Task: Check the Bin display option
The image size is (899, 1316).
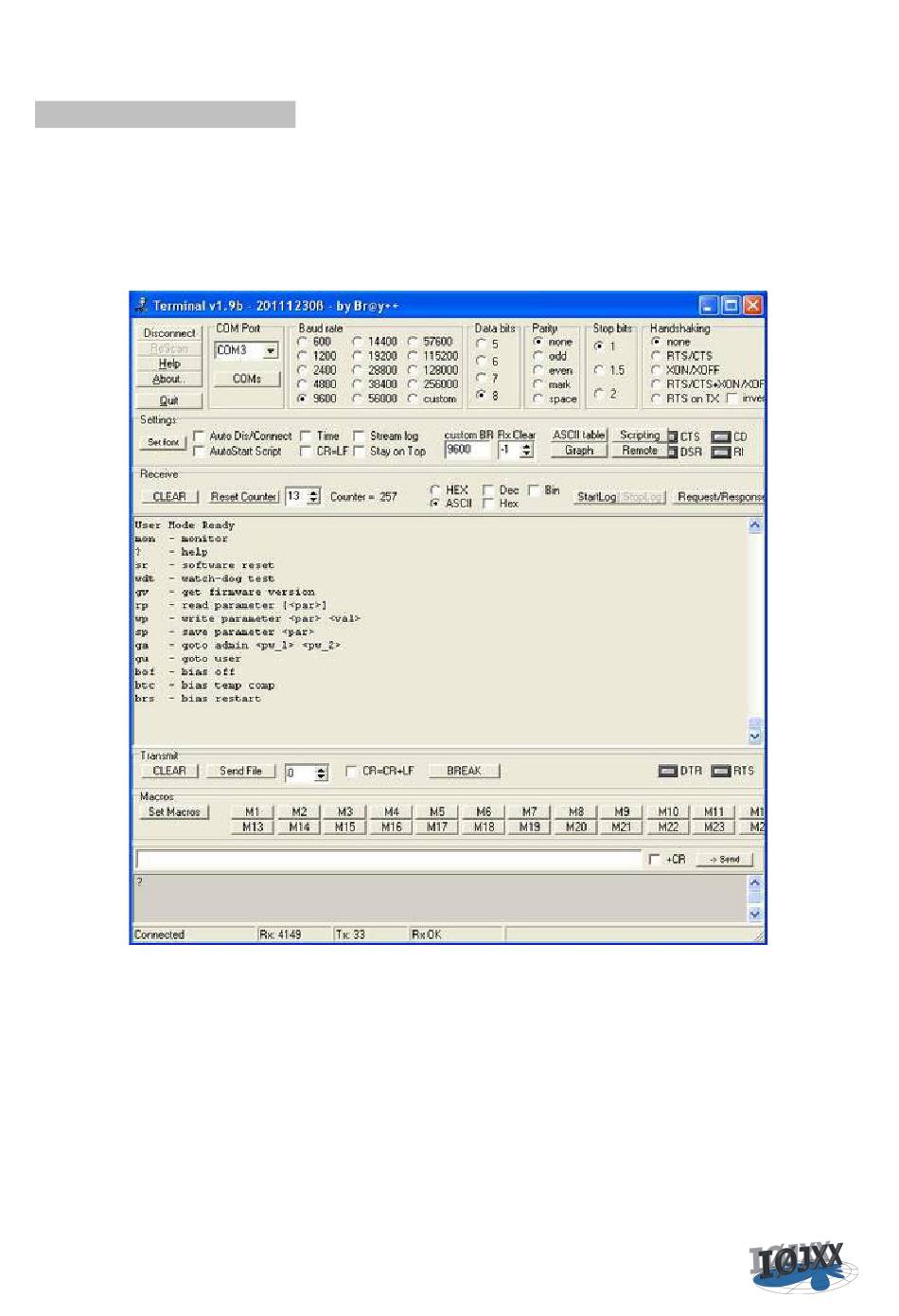Action: tap(534, 489)
